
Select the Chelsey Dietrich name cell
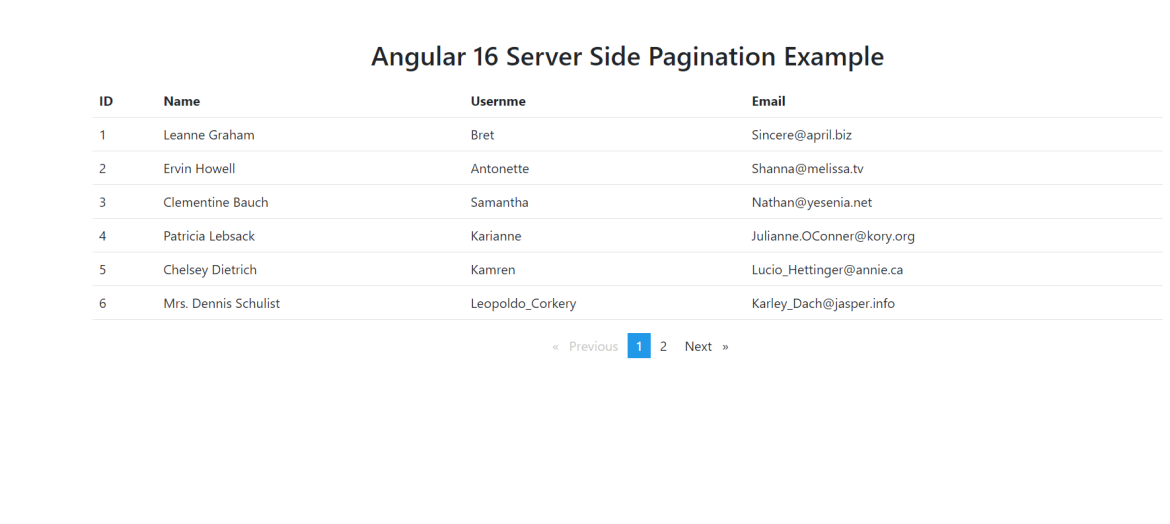(x=210, y=269)
